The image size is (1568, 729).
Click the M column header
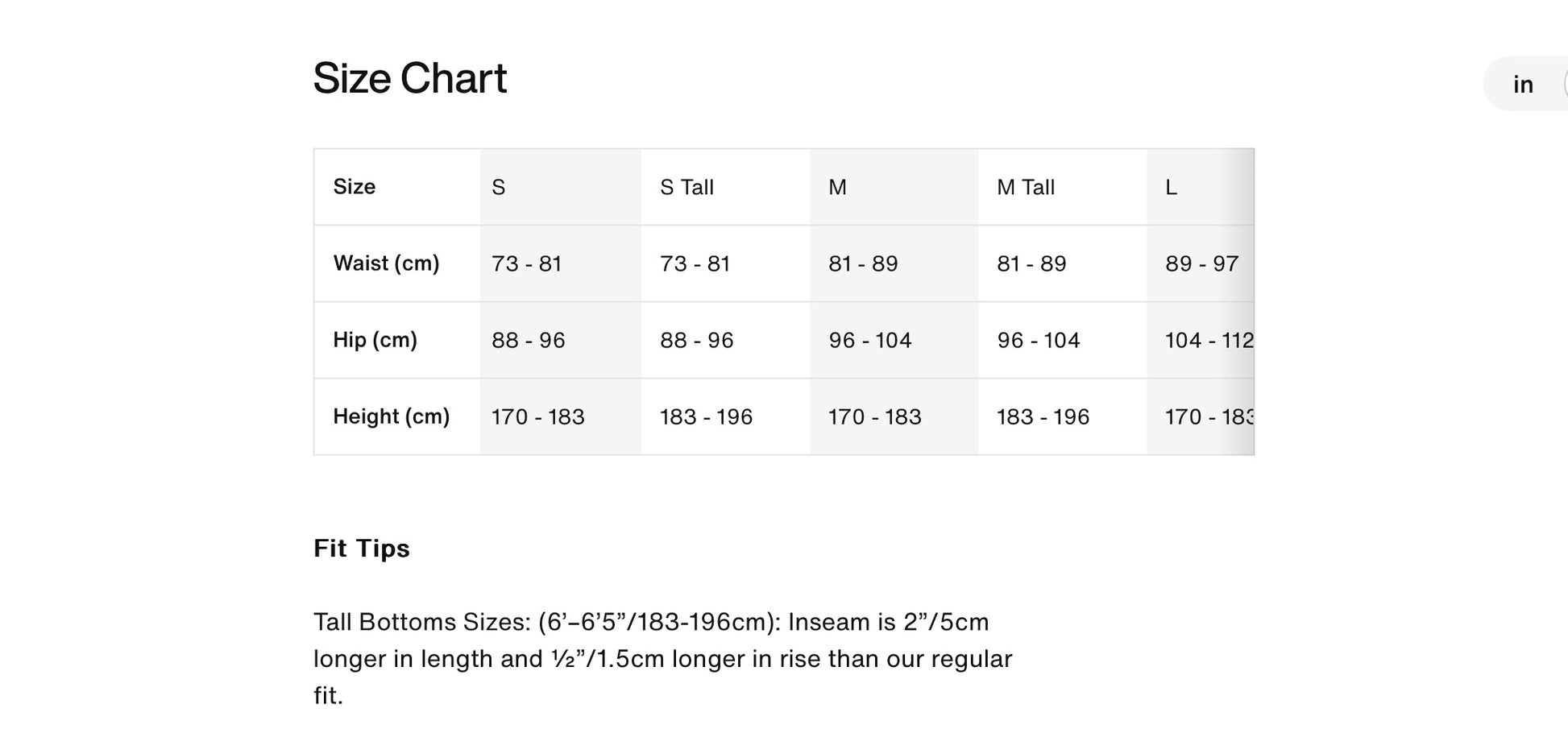click(837, 188)
